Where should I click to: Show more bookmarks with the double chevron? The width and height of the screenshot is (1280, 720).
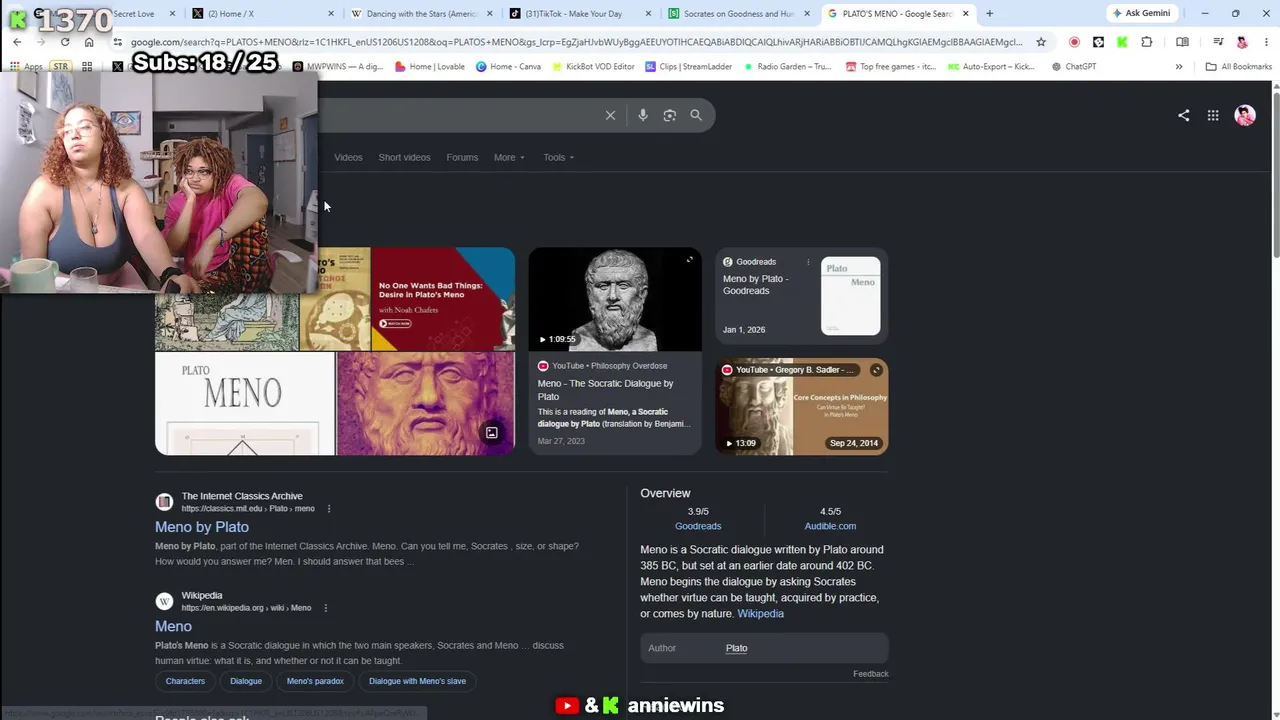[1178, 67]
